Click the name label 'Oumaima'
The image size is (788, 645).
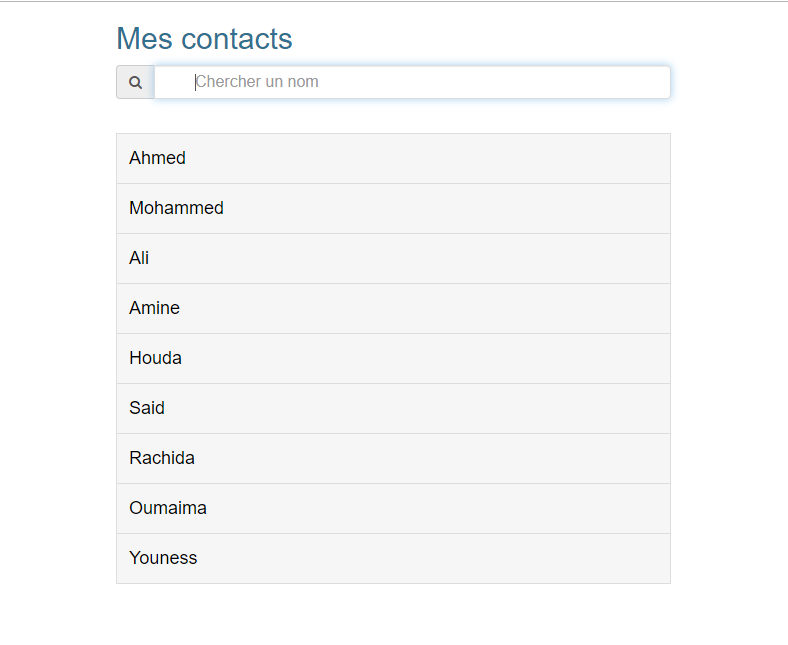click(x=167, y=508)
